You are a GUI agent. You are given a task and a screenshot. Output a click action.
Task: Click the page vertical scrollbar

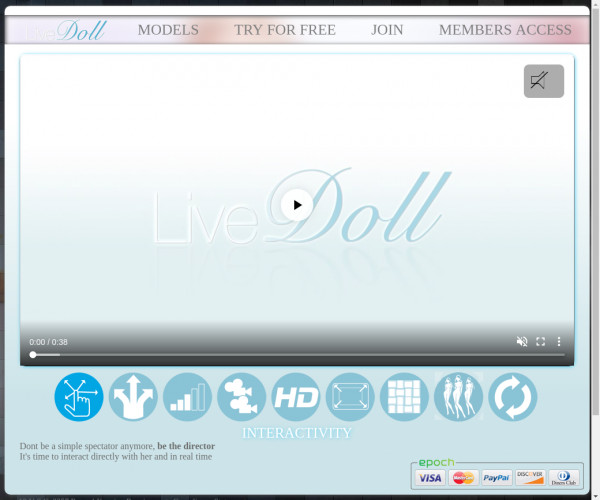click(595, 210)
